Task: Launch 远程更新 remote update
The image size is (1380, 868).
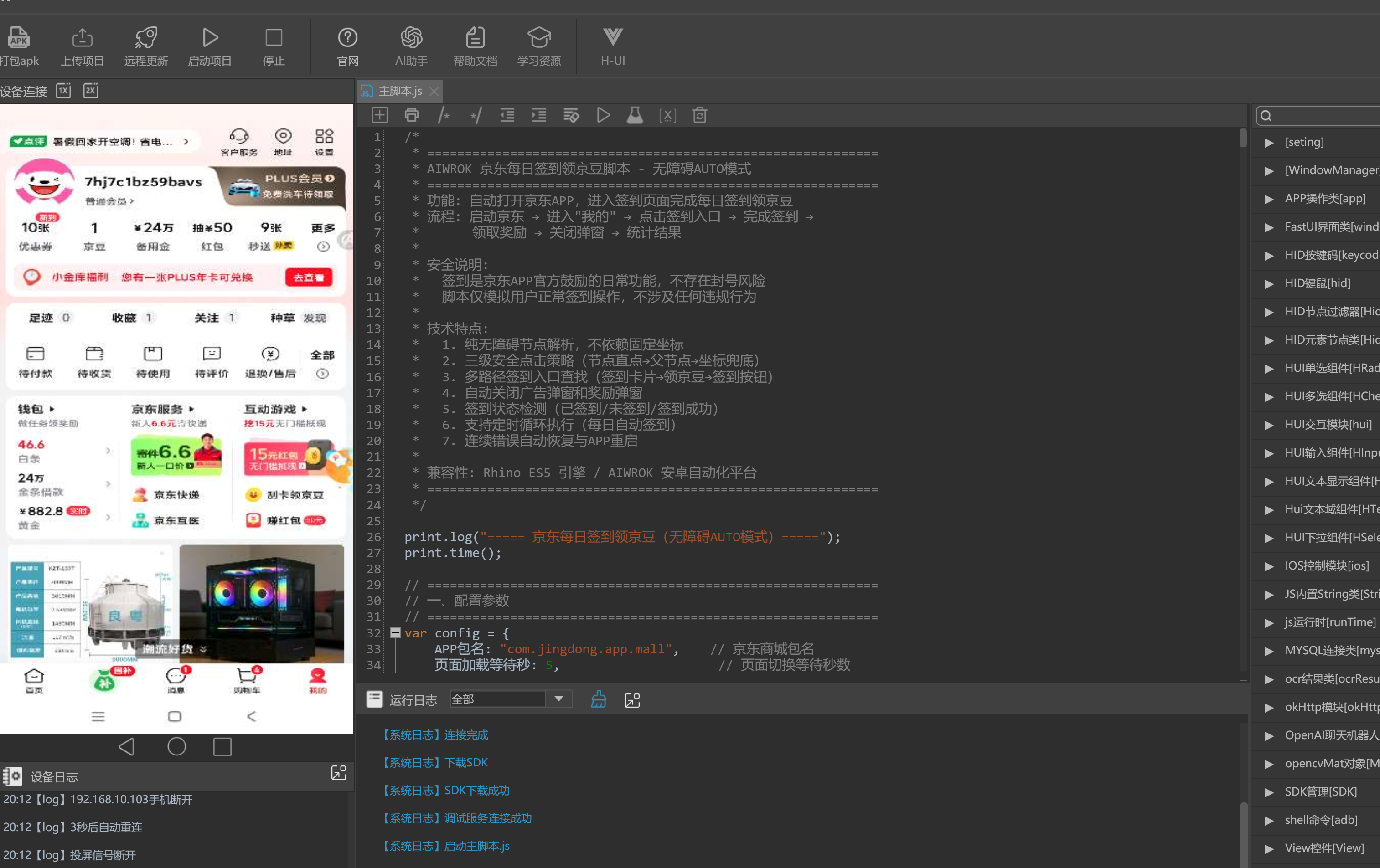Action: [146, 46]
